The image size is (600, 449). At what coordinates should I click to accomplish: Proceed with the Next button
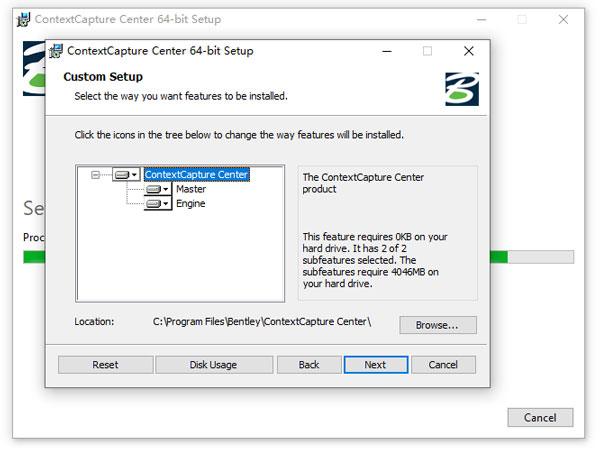(x=375, y=365)
